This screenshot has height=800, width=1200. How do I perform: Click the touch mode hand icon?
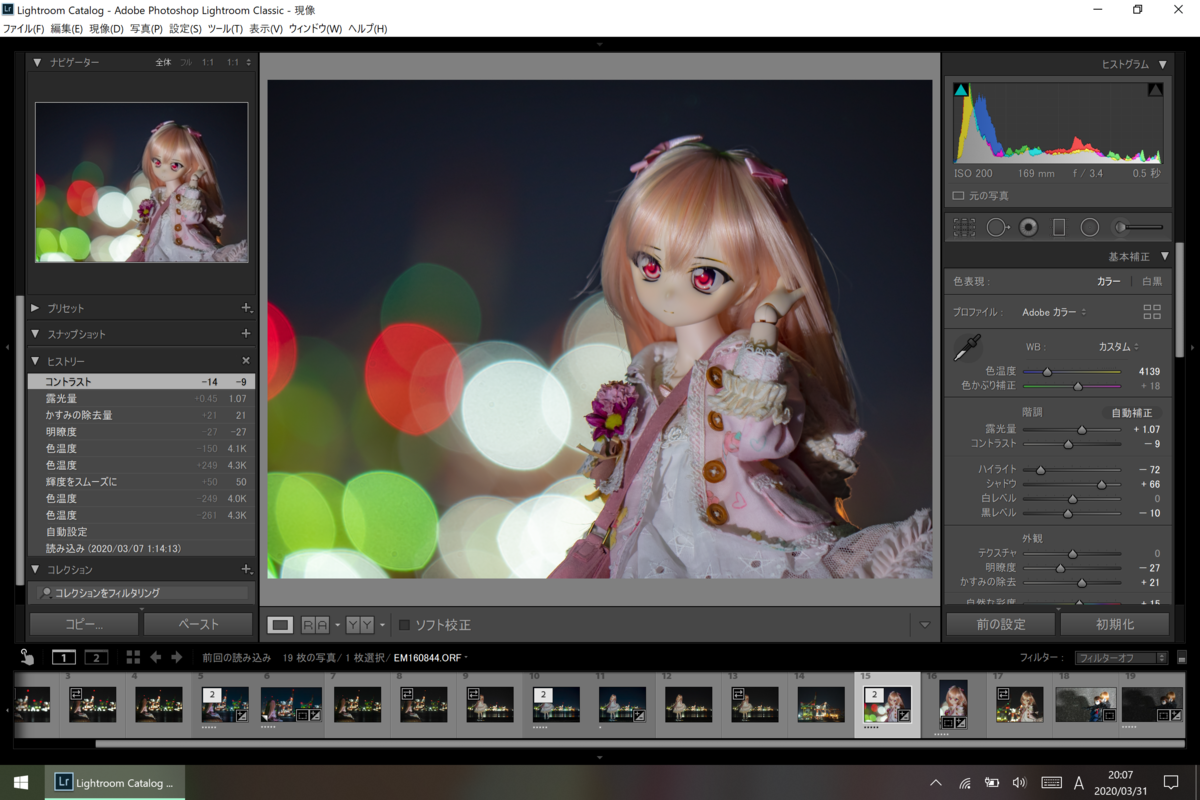(x=28, y=657)
